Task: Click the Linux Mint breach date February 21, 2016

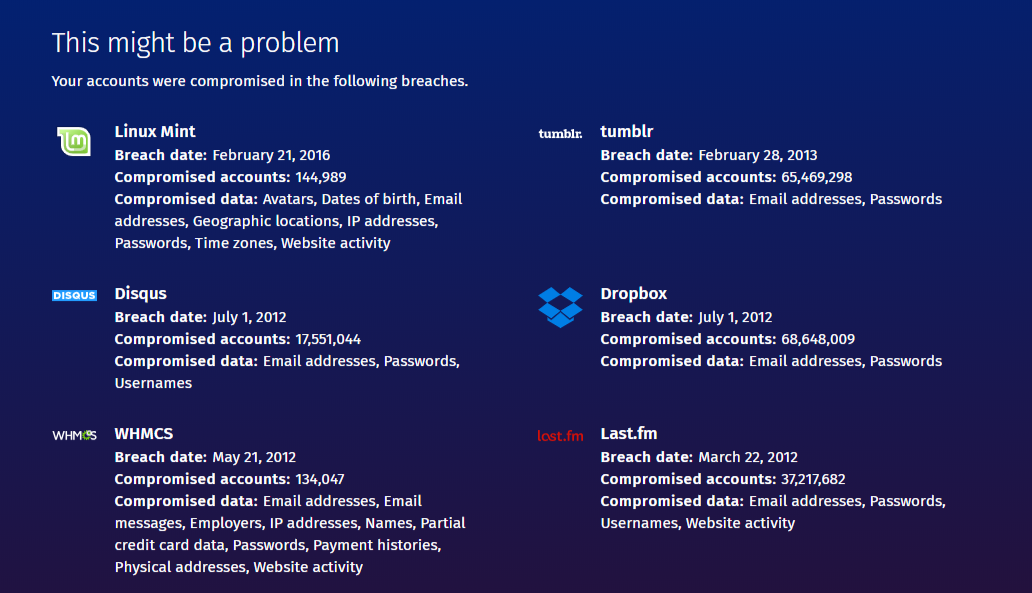Action: tap(271, 155)
